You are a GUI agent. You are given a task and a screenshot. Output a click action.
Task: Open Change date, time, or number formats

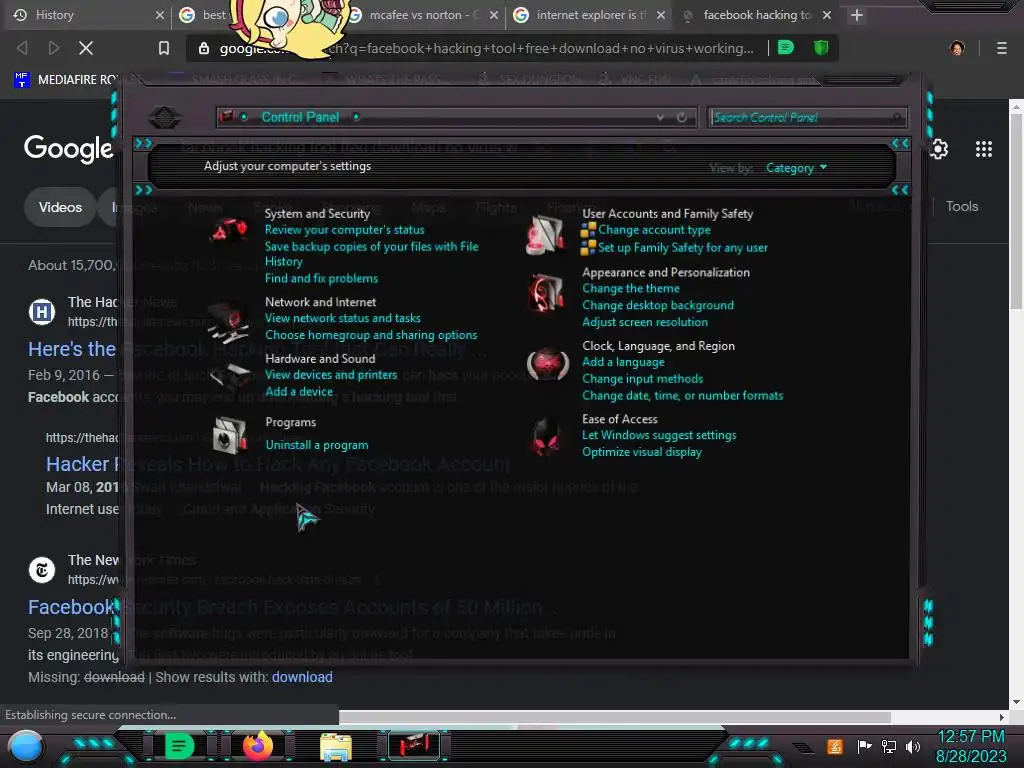click(682, 396)
